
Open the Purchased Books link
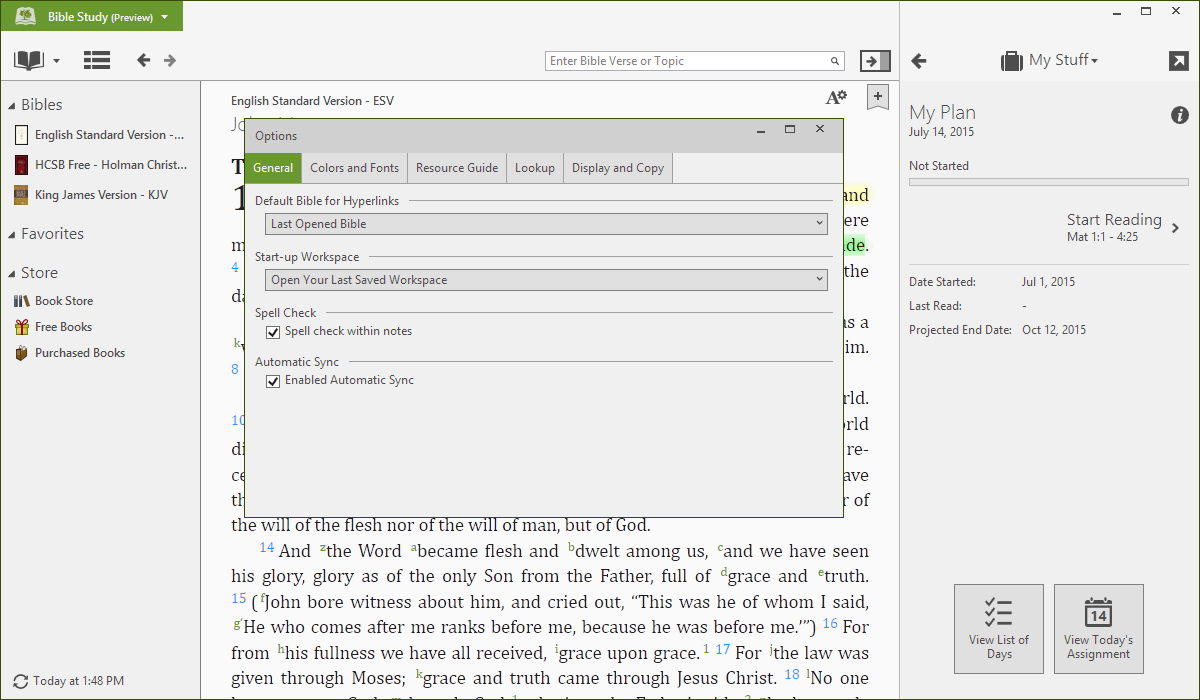80,353
